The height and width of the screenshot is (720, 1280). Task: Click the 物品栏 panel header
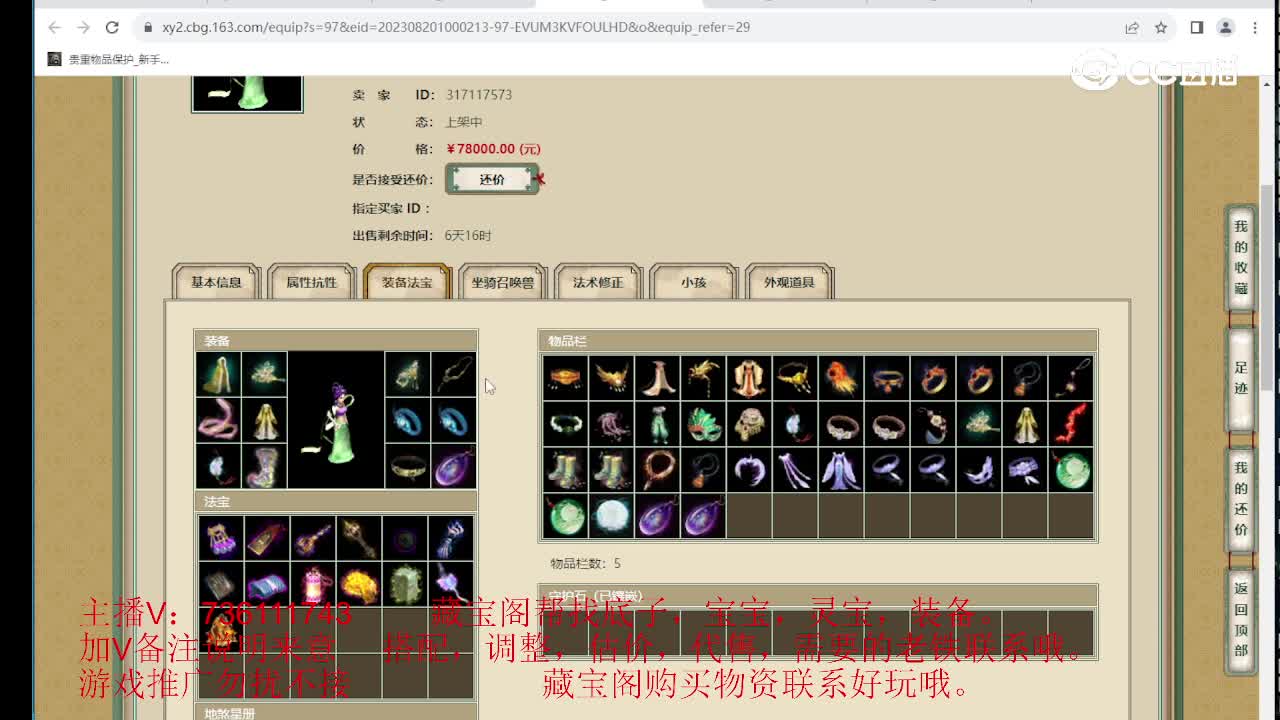[818, 341]
